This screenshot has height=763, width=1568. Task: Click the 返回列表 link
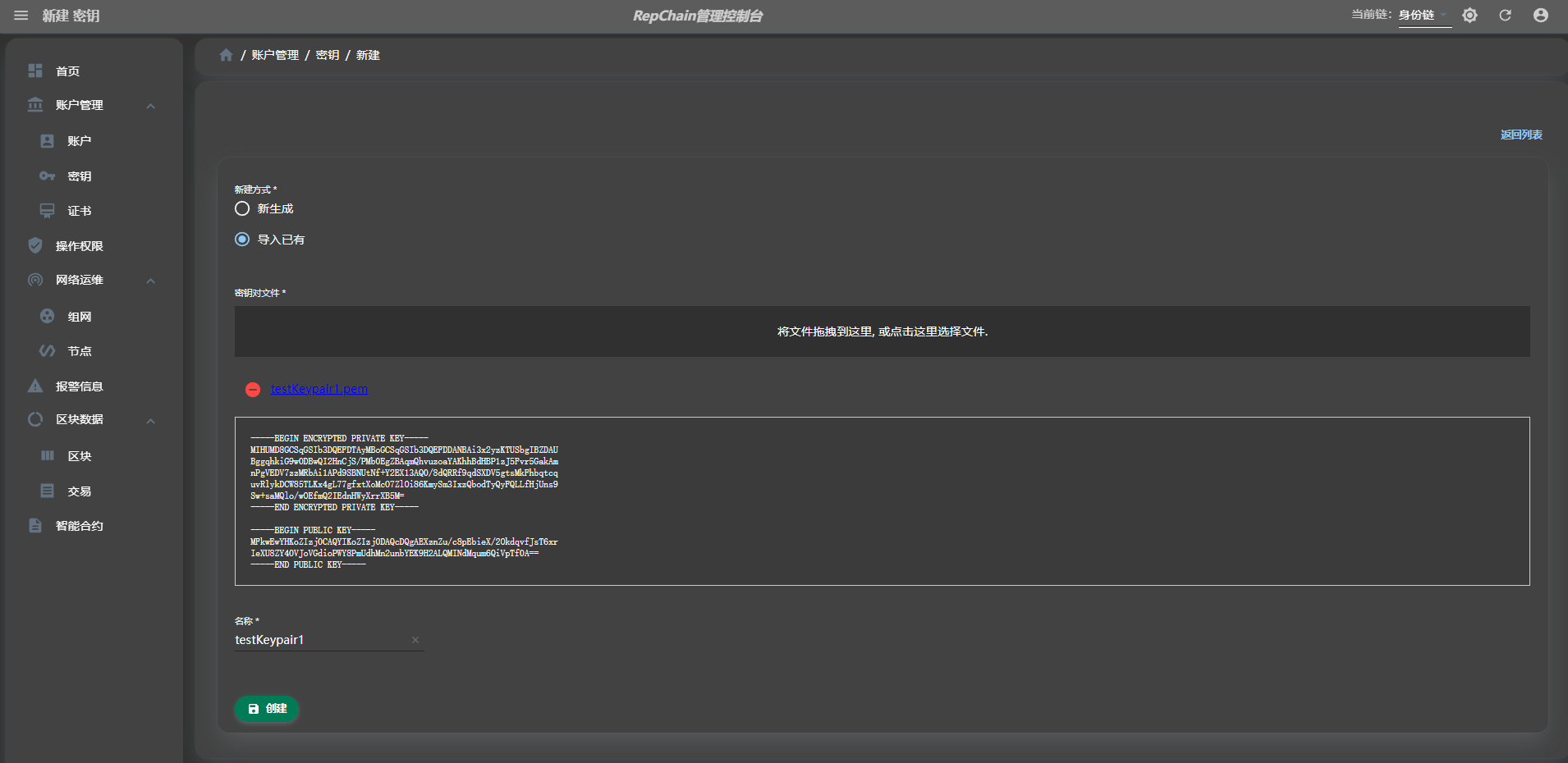coord(1521,135)
